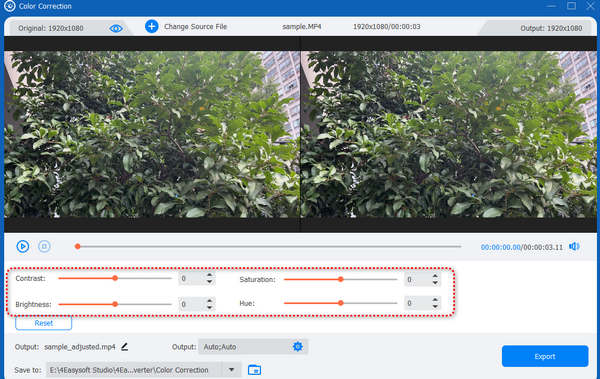The width and height of the screenshot is (600, 379).
Task: Click the Hue slider handle
Action: (341, 303)
